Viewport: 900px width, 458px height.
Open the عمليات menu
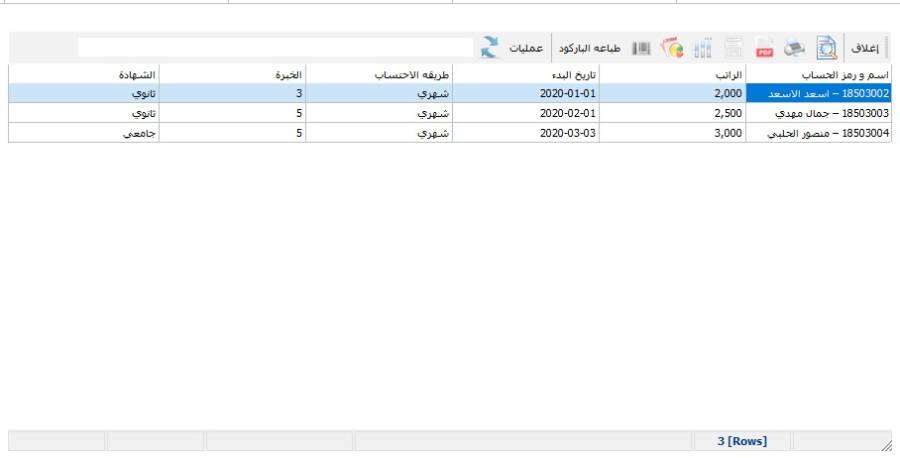point(526,48)
